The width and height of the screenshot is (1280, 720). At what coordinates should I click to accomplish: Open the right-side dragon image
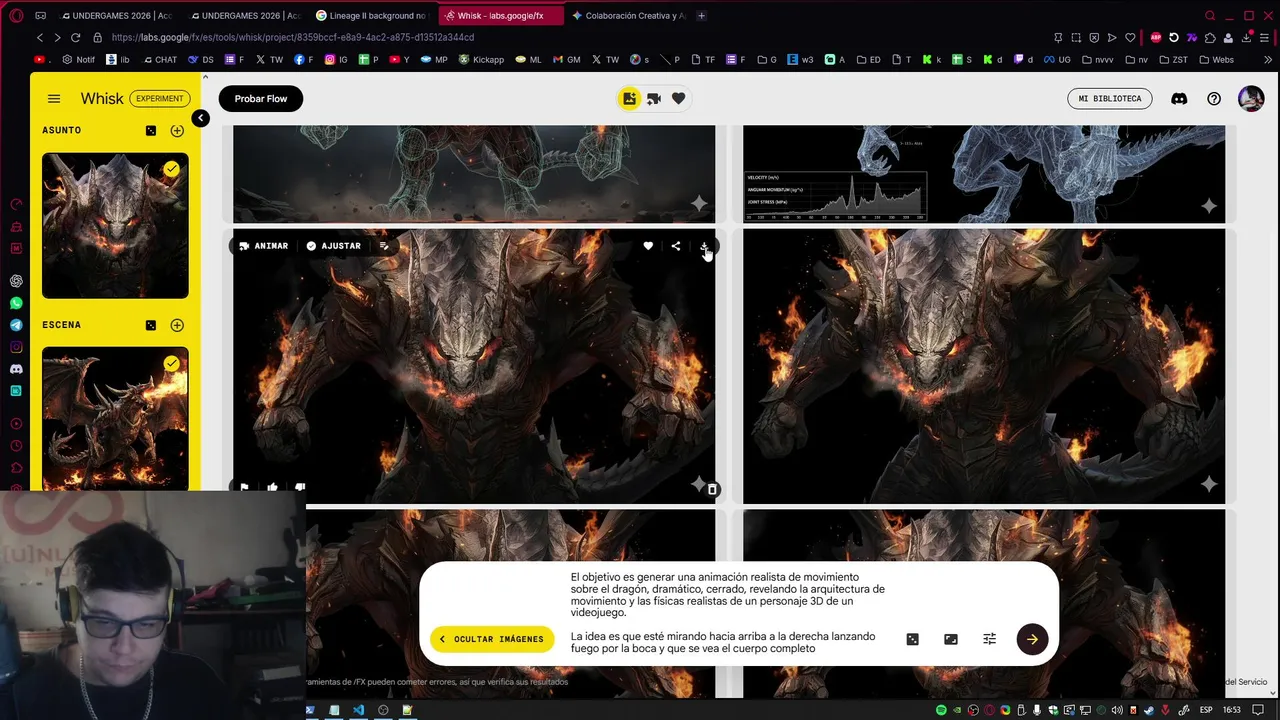click(x=984, y=366)
